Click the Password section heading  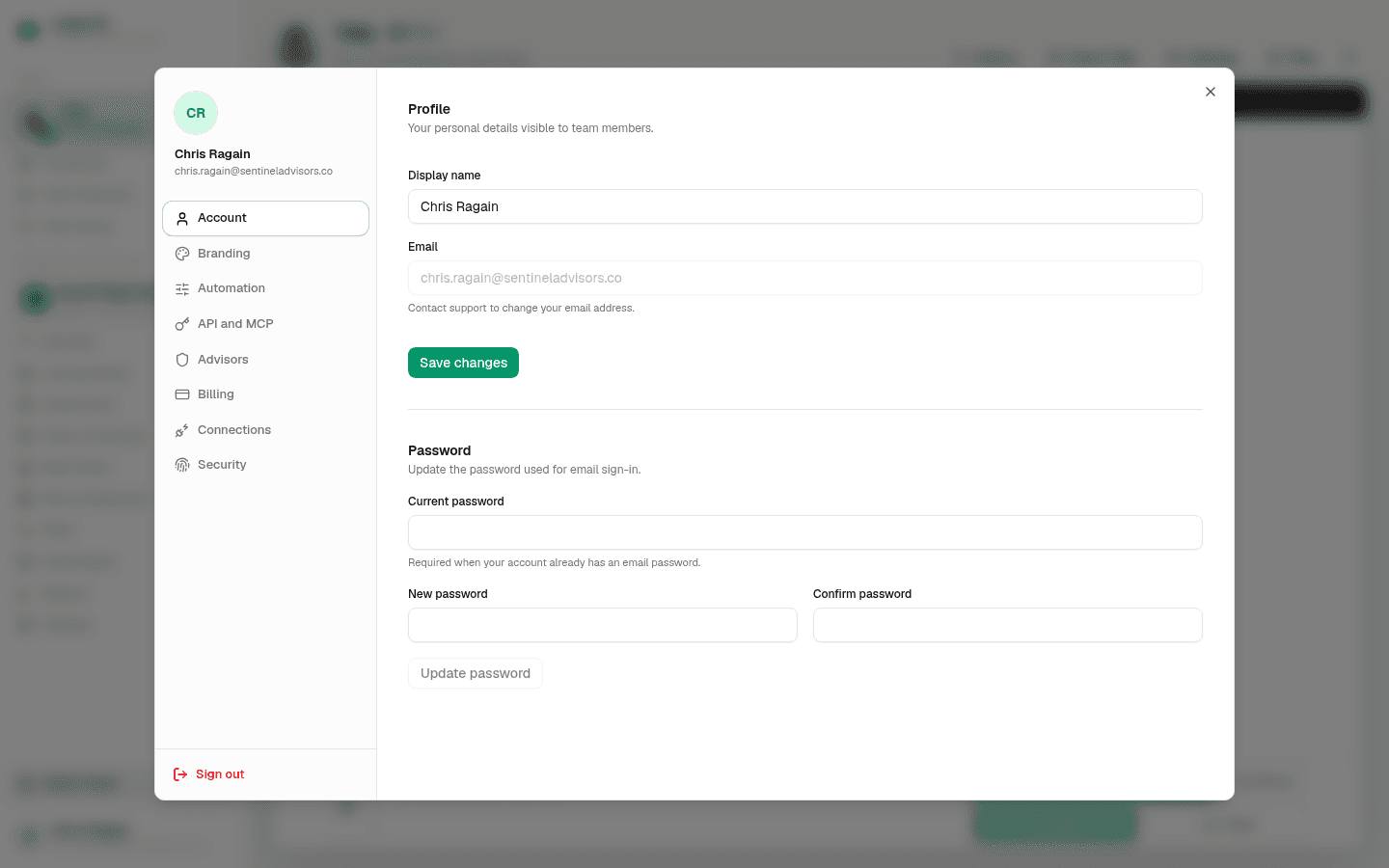coord(440,450)
